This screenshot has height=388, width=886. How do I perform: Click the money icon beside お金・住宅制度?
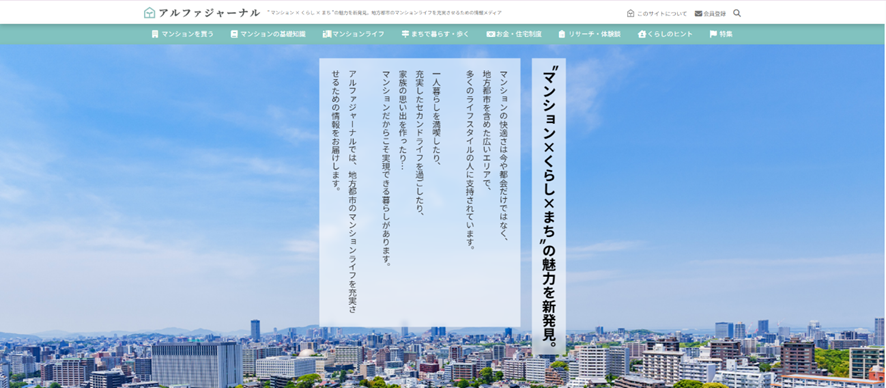pos(490,34)
